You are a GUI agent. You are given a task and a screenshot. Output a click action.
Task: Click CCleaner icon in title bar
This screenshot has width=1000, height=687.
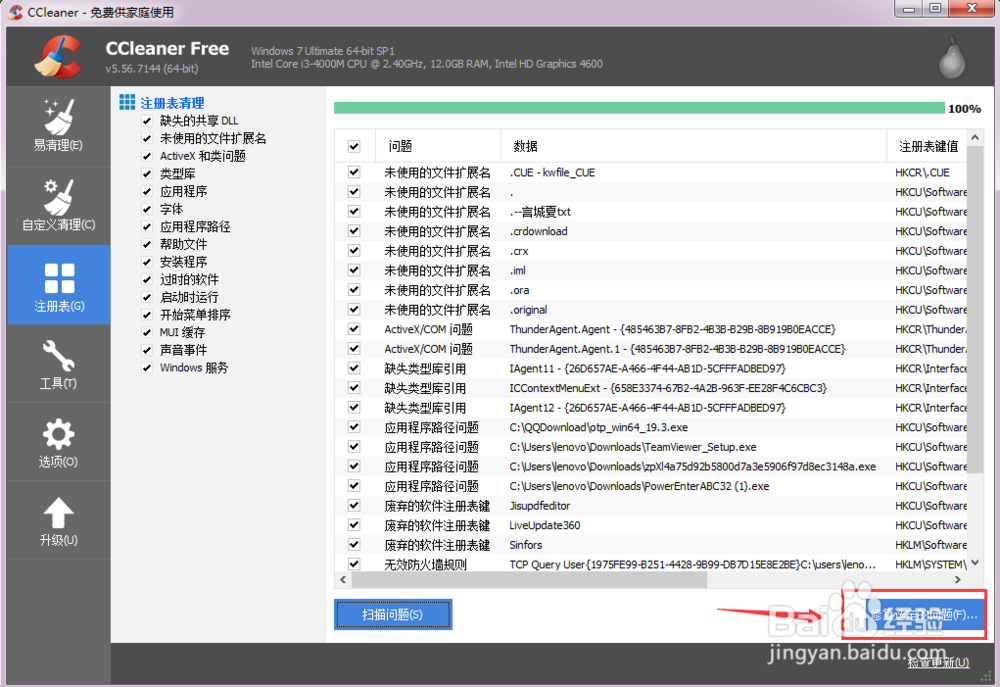tap(15, 11)
